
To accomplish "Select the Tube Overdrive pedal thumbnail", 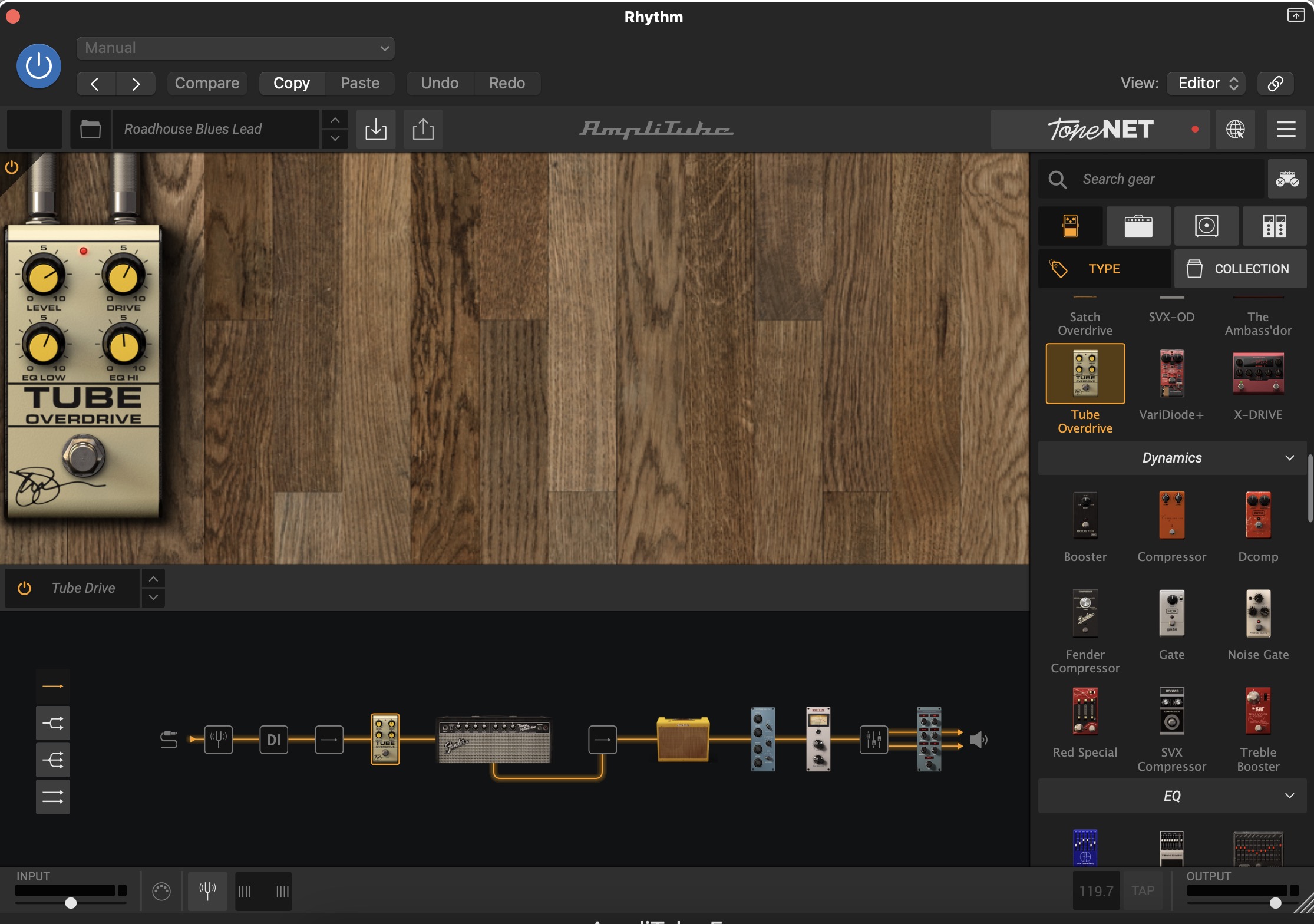I will click(x=1085, y=374).
